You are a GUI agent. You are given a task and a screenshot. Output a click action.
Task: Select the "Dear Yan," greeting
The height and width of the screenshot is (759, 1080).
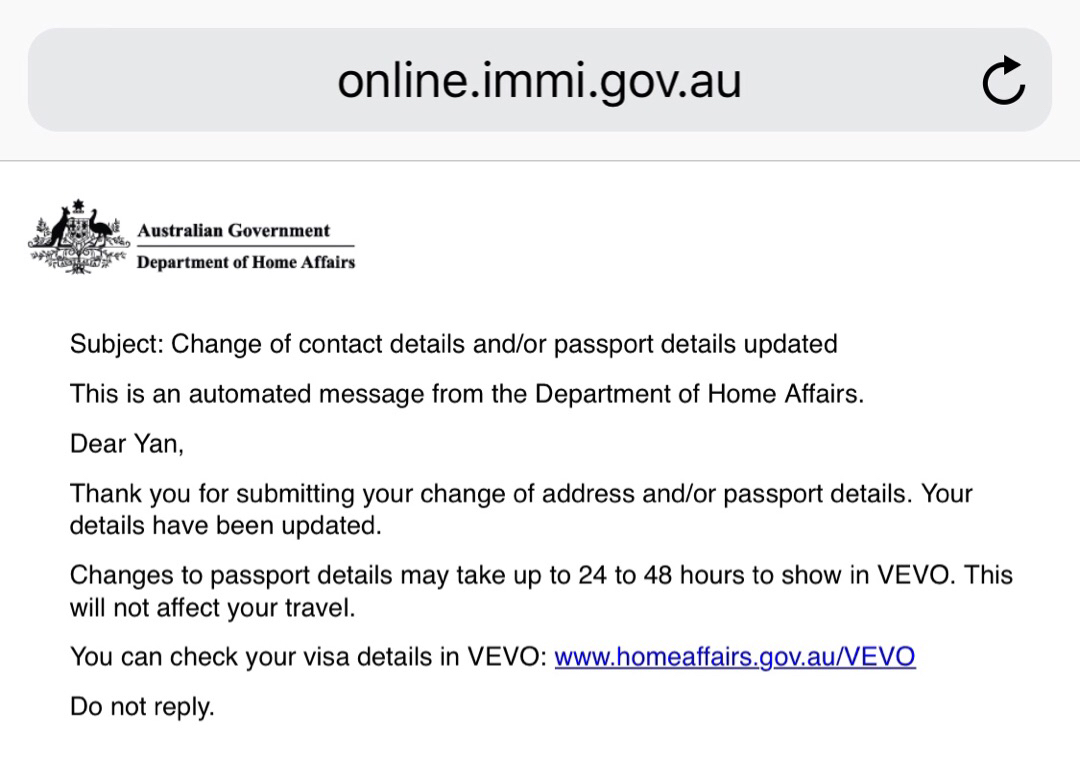[x=127, y=444]
